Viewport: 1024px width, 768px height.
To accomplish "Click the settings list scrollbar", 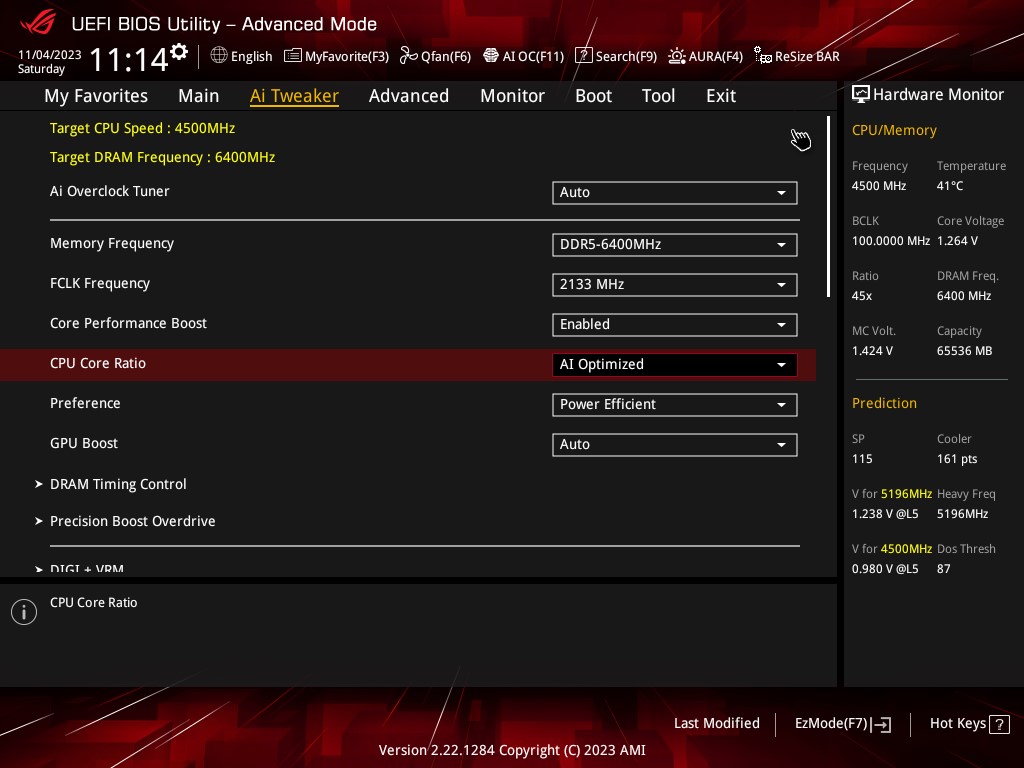I will (x=828, y=206).
